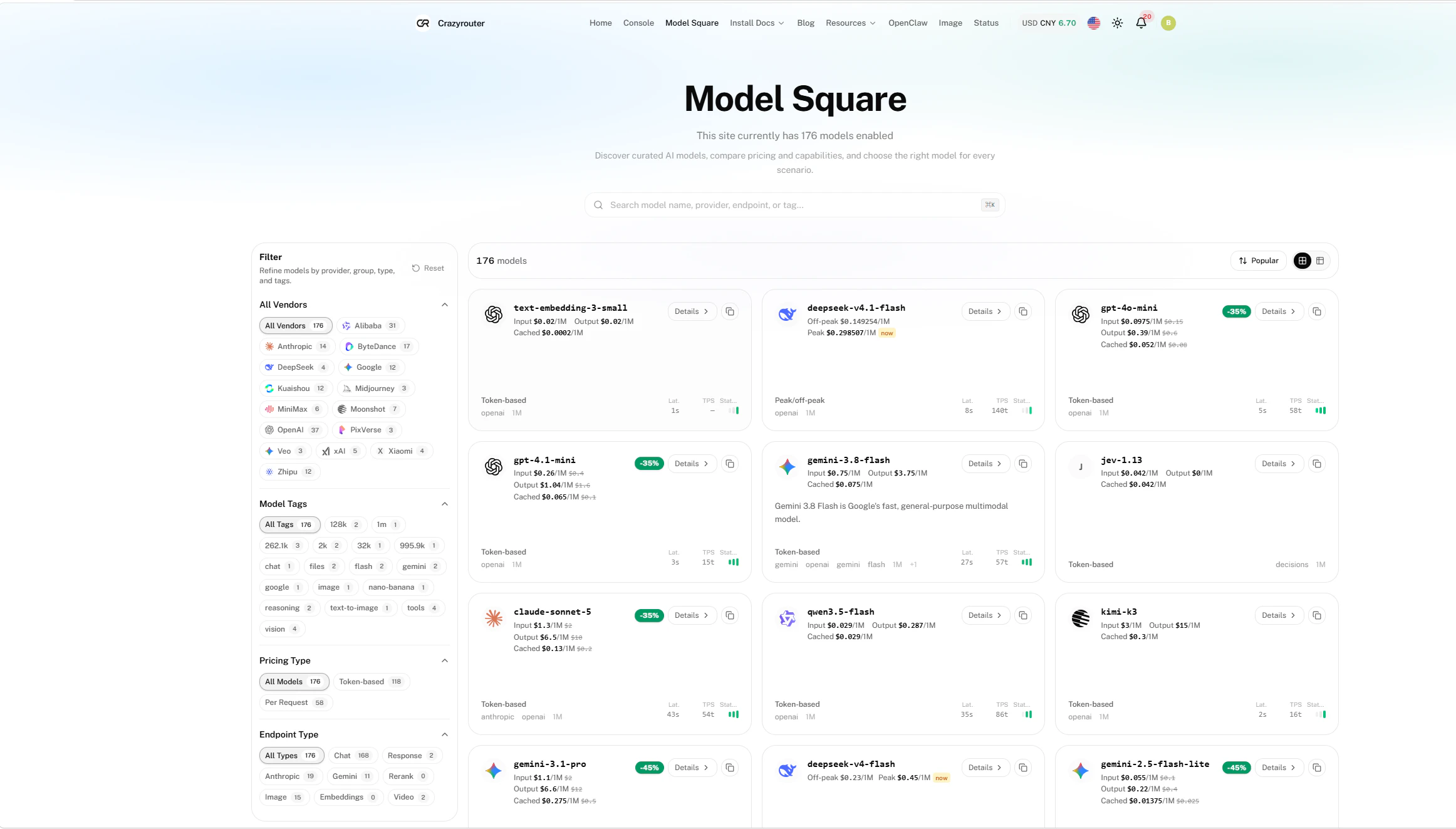Focus the model search field
This screenshot has height=829, width=1456.
[x=794, y=205]
